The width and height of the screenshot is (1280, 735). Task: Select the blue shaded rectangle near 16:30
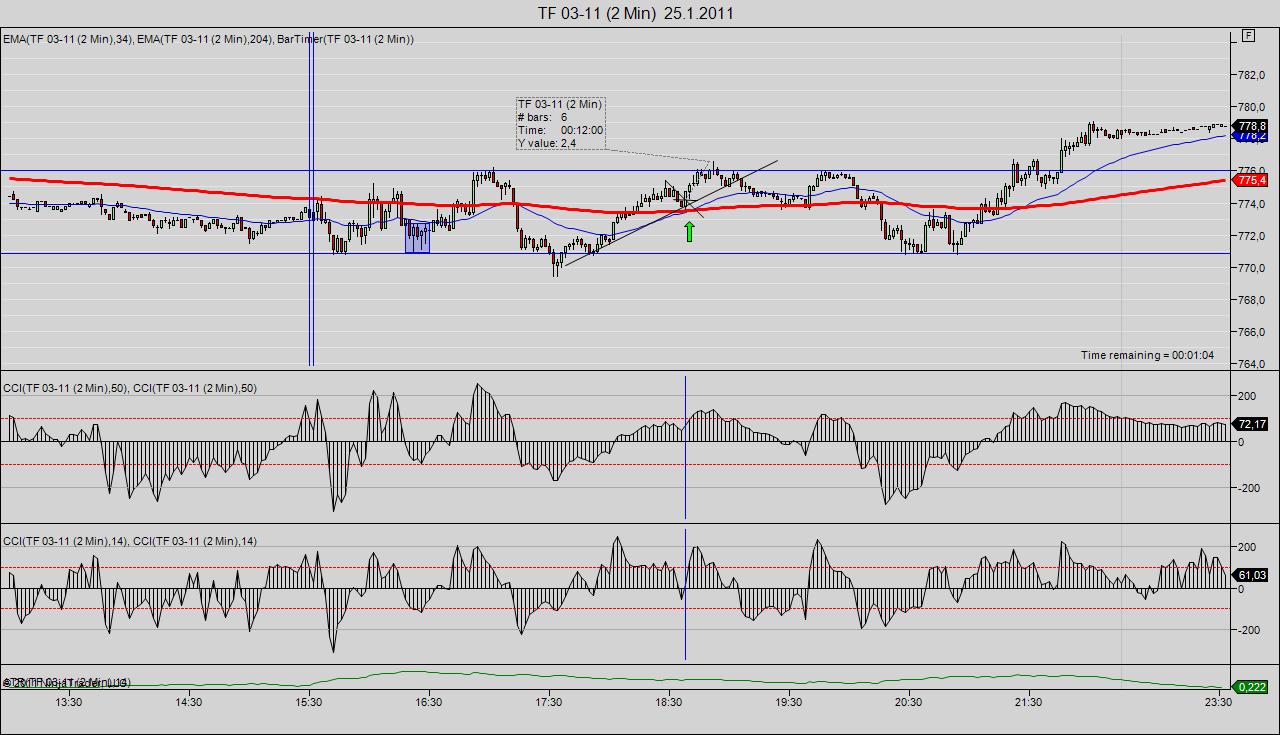[x=417, y=236]
